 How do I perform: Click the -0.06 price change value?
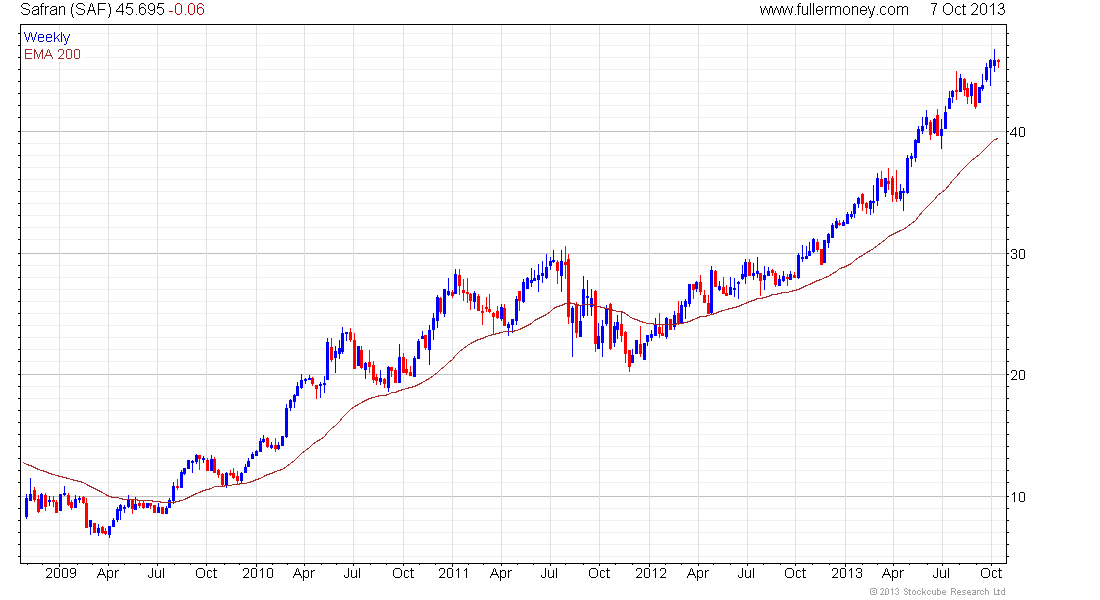(187, 10)
